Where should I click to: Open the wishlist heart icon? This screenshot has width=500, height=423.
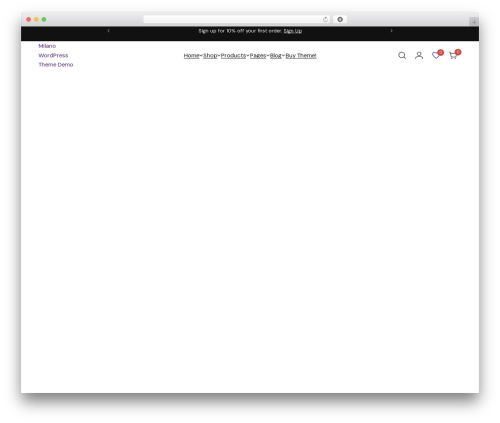[436, 55]
